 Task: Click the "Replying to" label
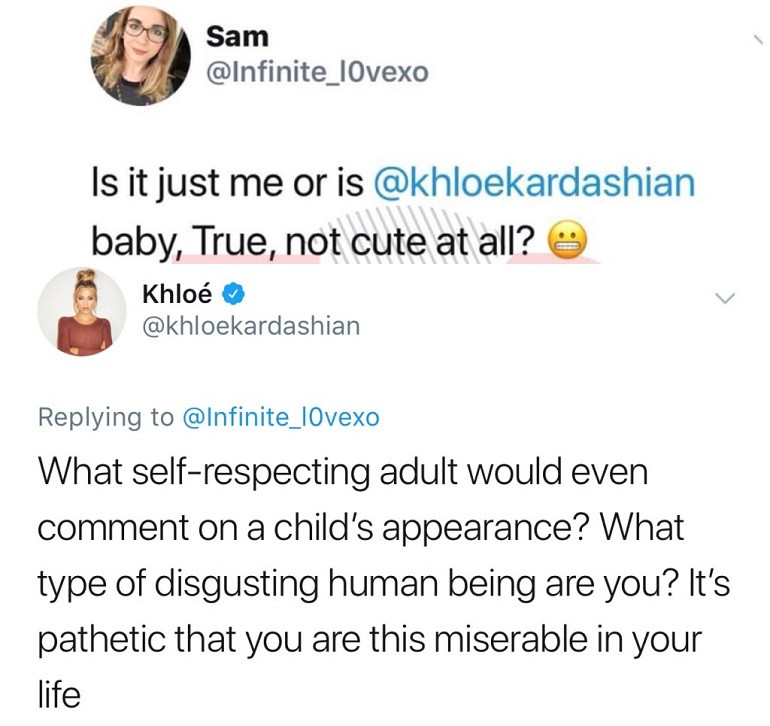[x=105, y=417]
